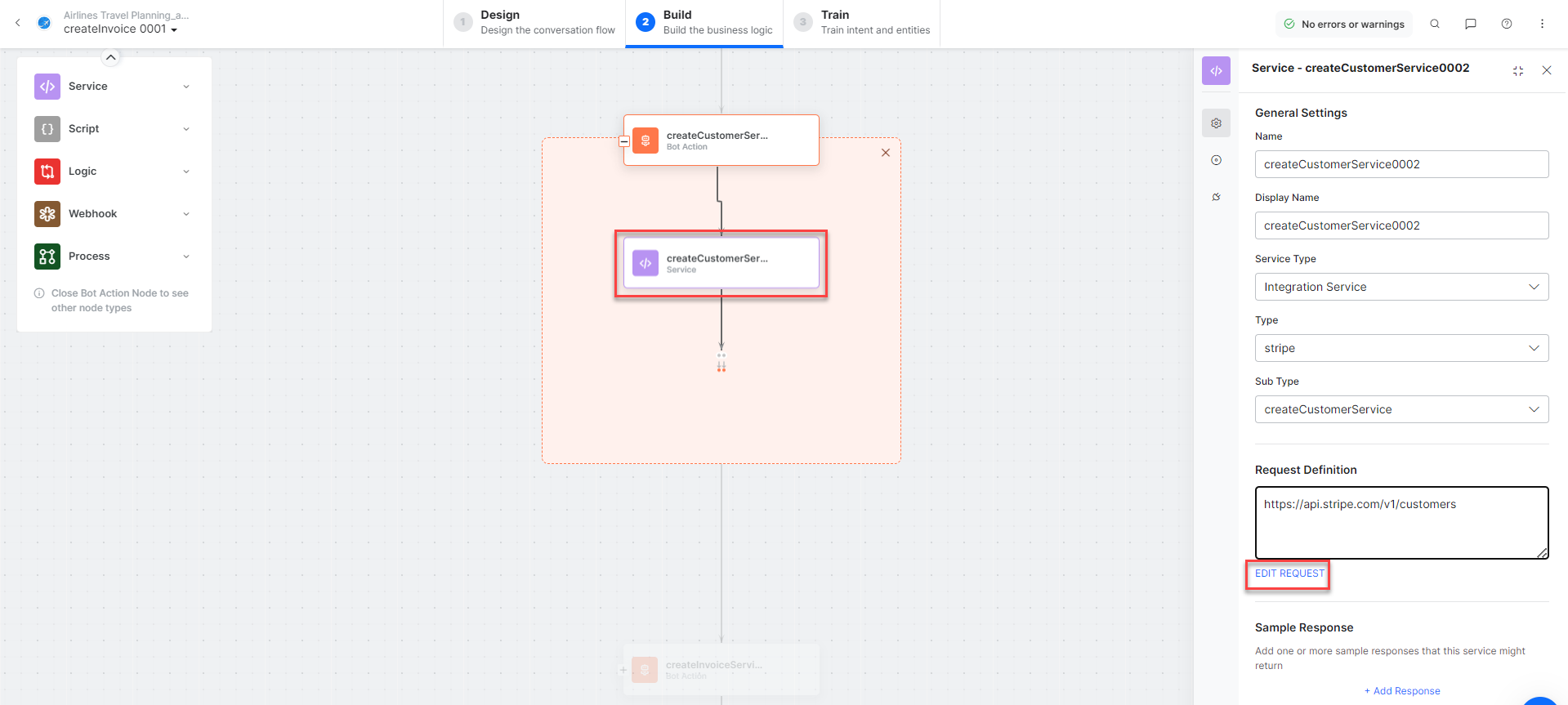Open the chat comments icon
The image size is (1568, 705).
[1471, 25]
